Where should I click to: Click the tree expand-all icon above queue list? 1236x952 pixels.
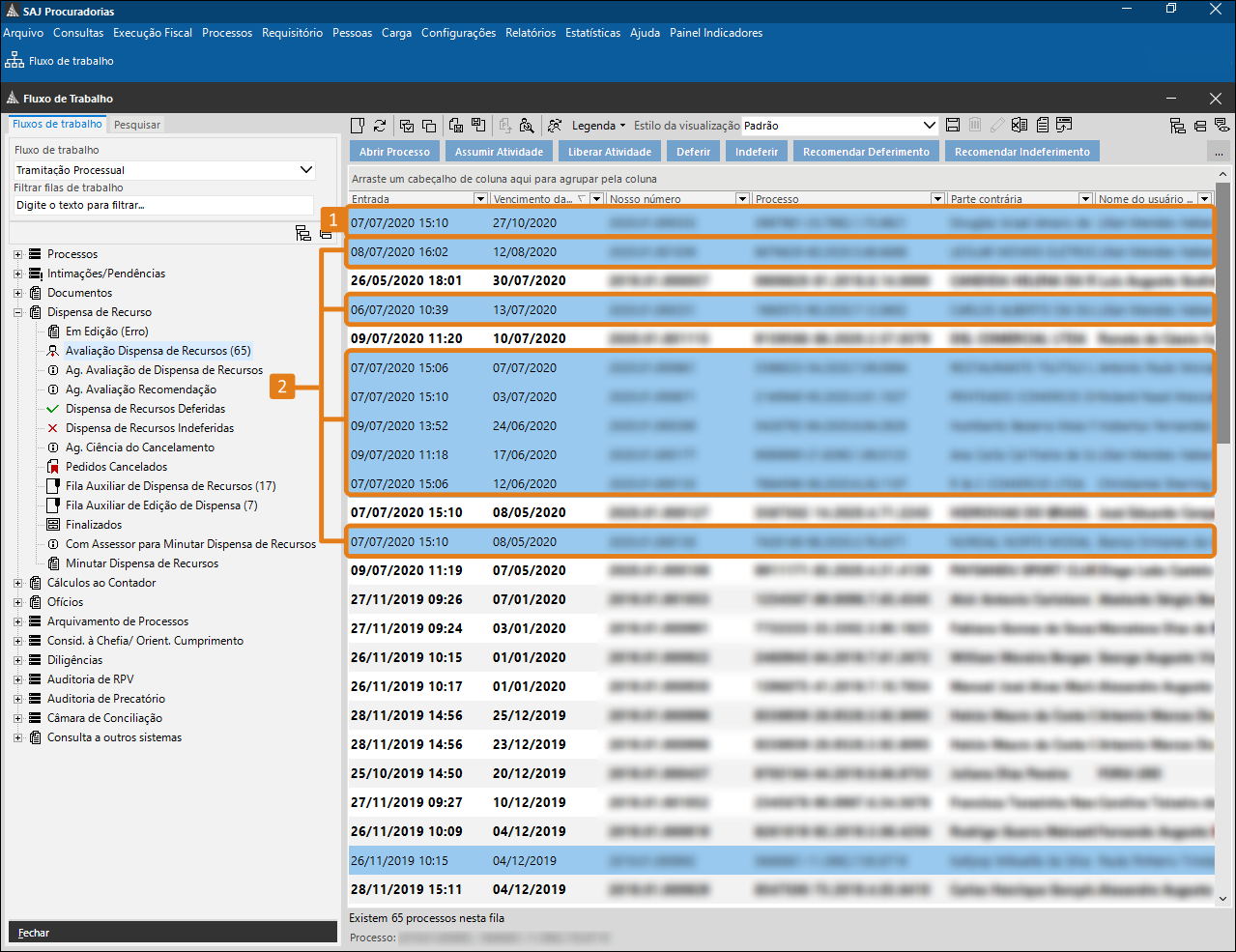click(303, 233)
